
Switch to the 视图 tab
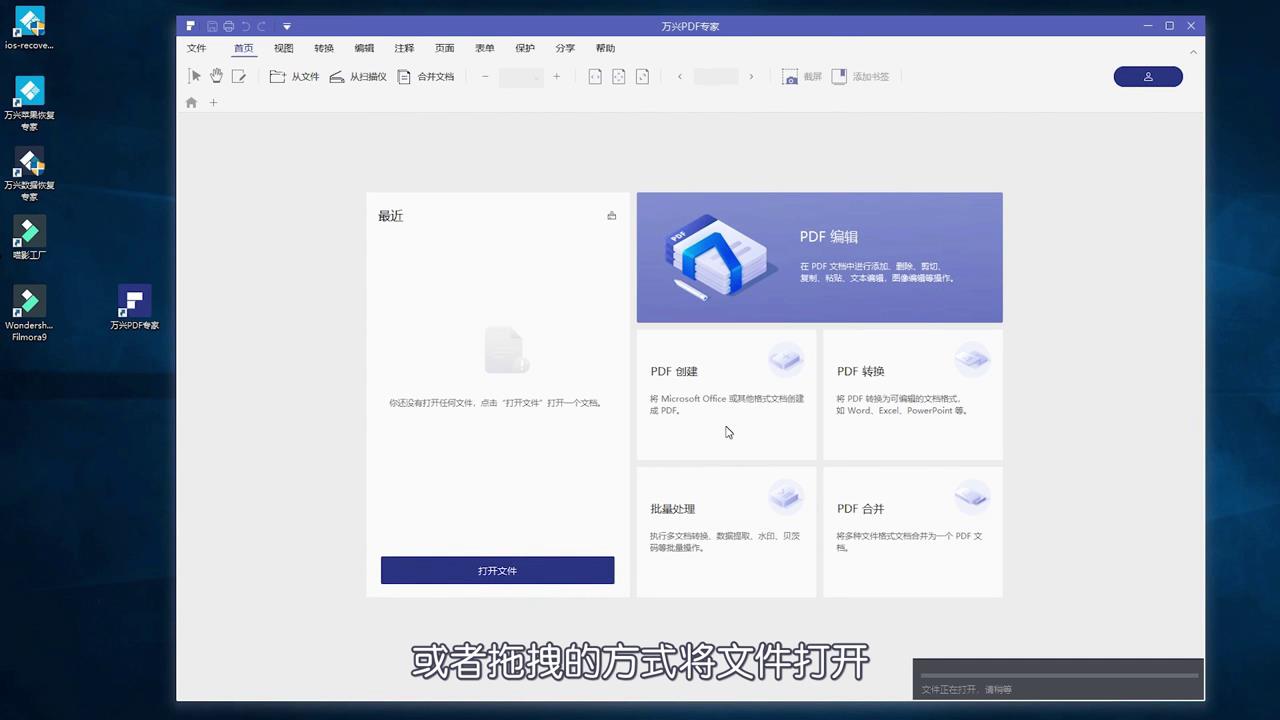click(283, 48)
